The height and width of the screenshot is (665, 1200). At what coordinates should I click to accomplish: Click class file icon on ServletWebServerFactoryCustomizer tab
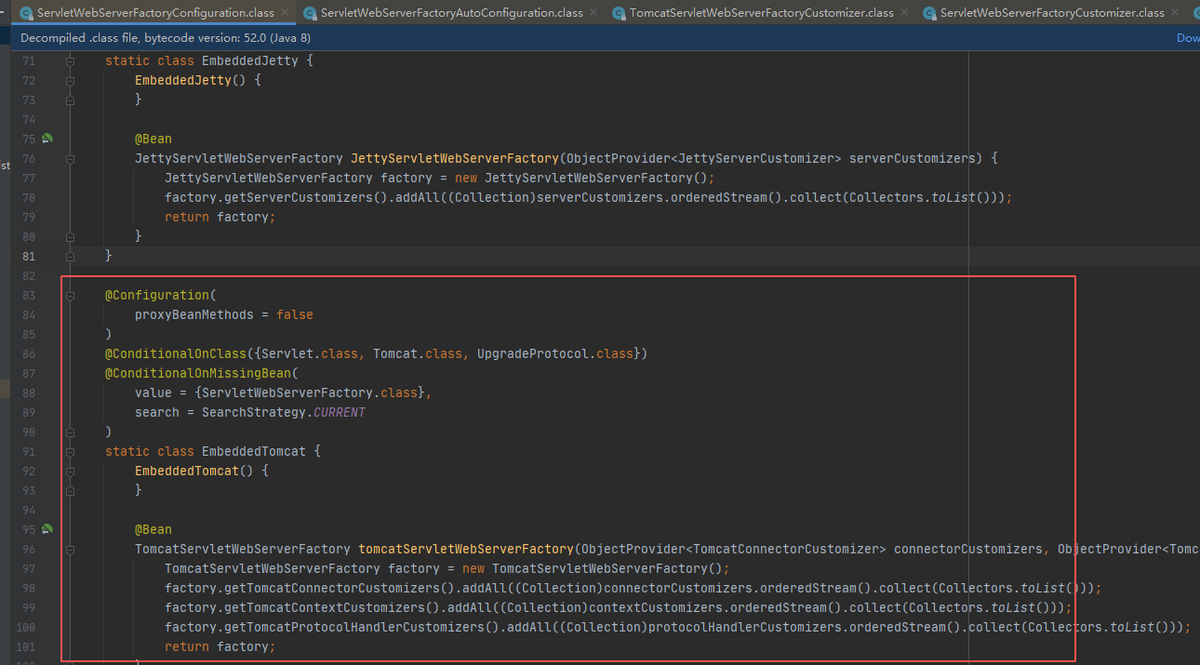930,13
